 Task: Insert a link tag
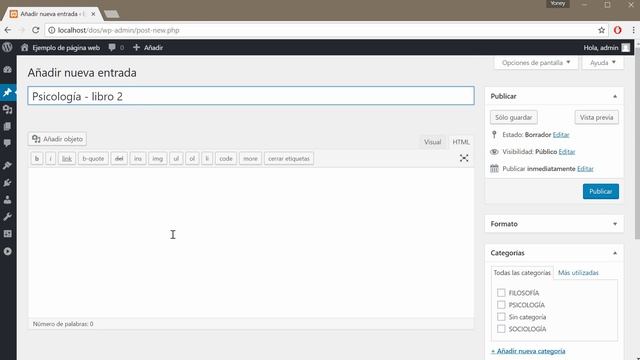[67, 158]
